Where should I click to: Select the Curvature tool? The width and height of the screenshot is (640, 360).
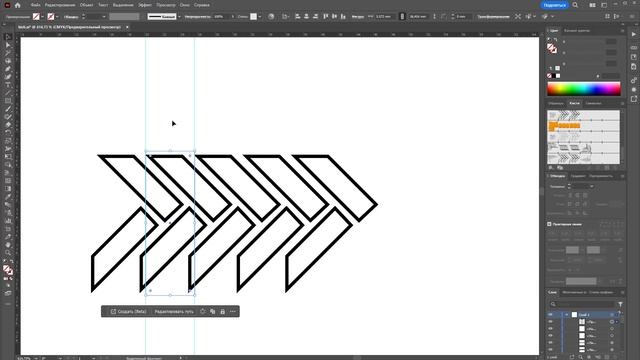[x=8, y=77]
